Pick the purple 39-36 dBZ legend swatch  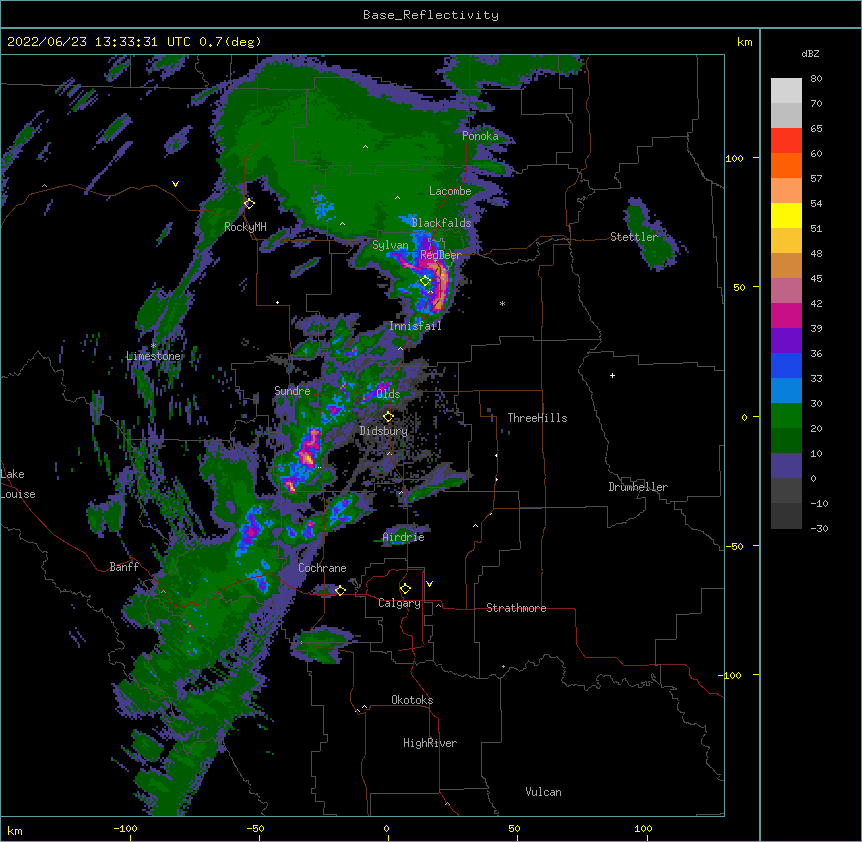point(786,341)
